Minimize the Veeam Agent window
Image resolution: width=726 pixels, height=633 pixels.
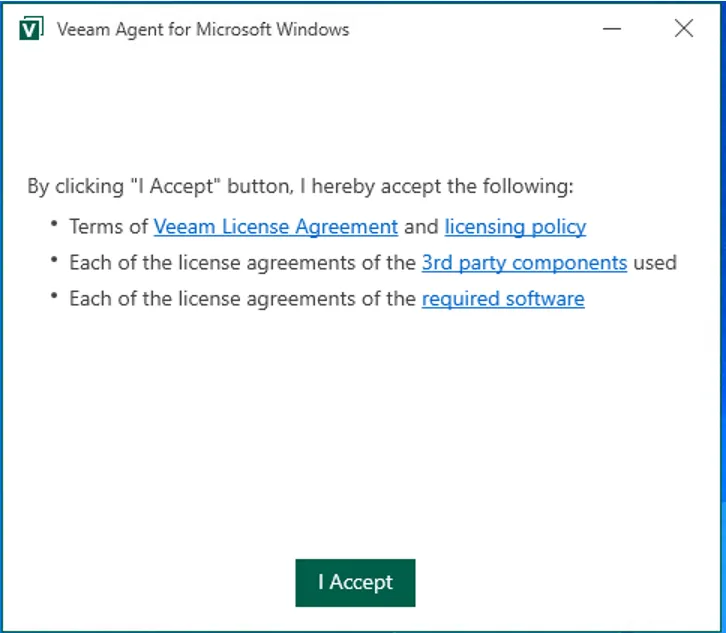[612, 29]
